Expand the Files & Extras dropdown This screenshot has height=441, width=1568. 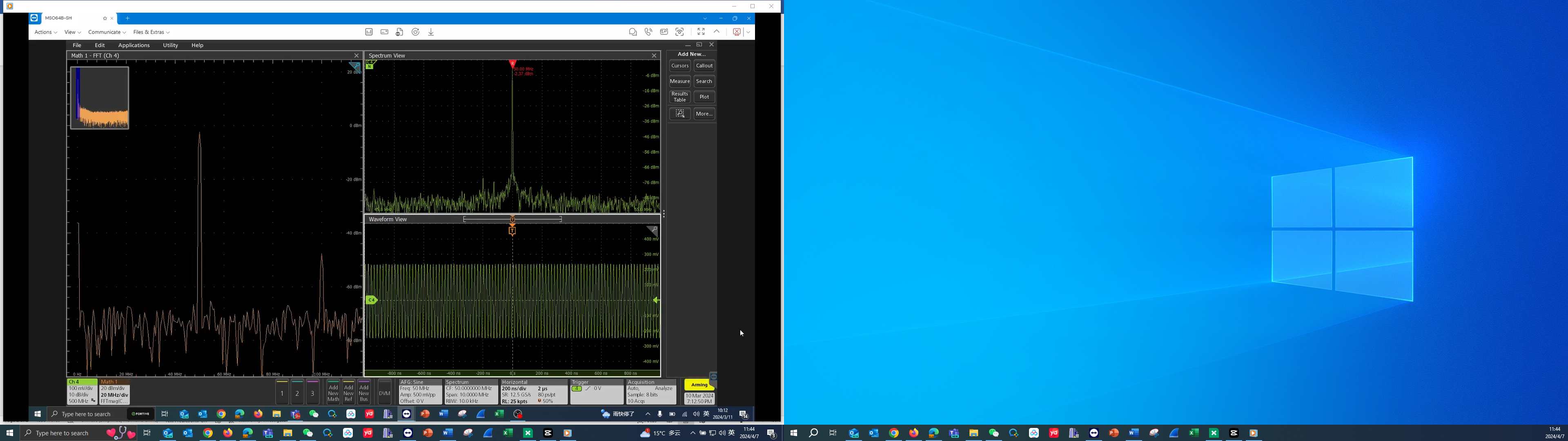(x=151, y=32)
